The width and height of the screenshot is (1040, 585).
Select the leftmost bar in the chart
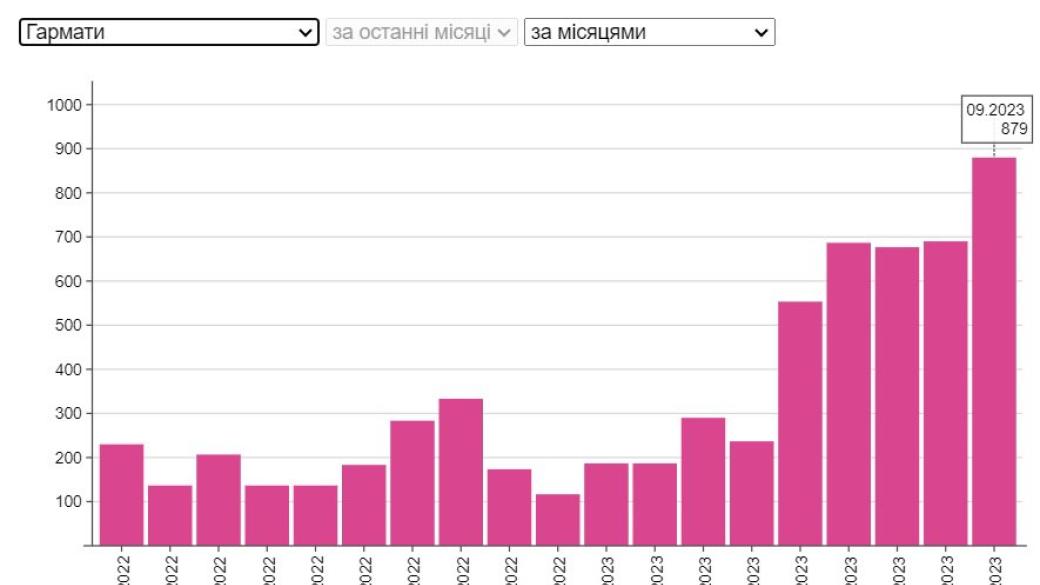coord(121,494)
